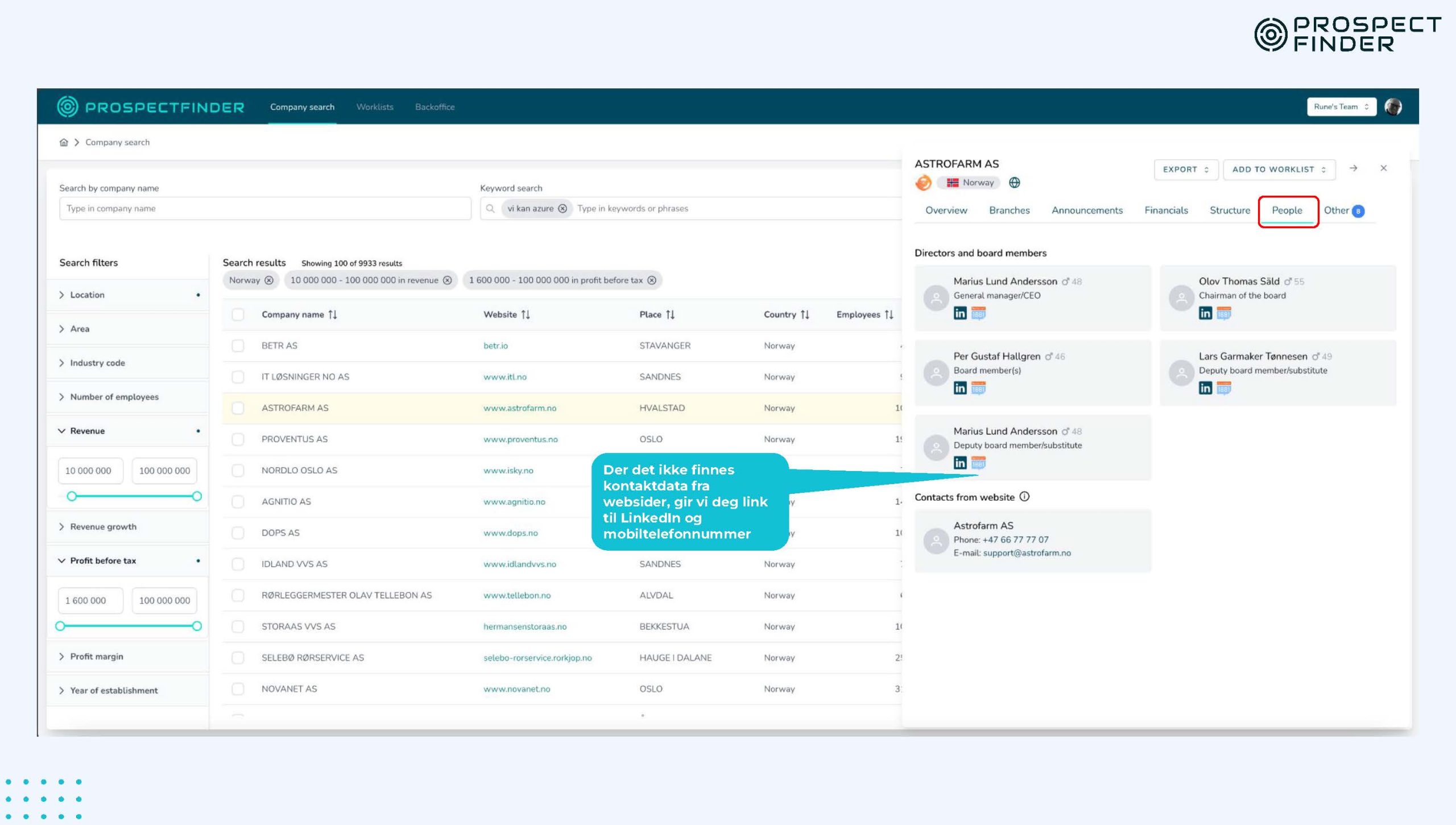Image resolution: width=1456 pixels, height=825 pixels.
Task: Sort results by Company name column
Action: click(x=333, y=315)
